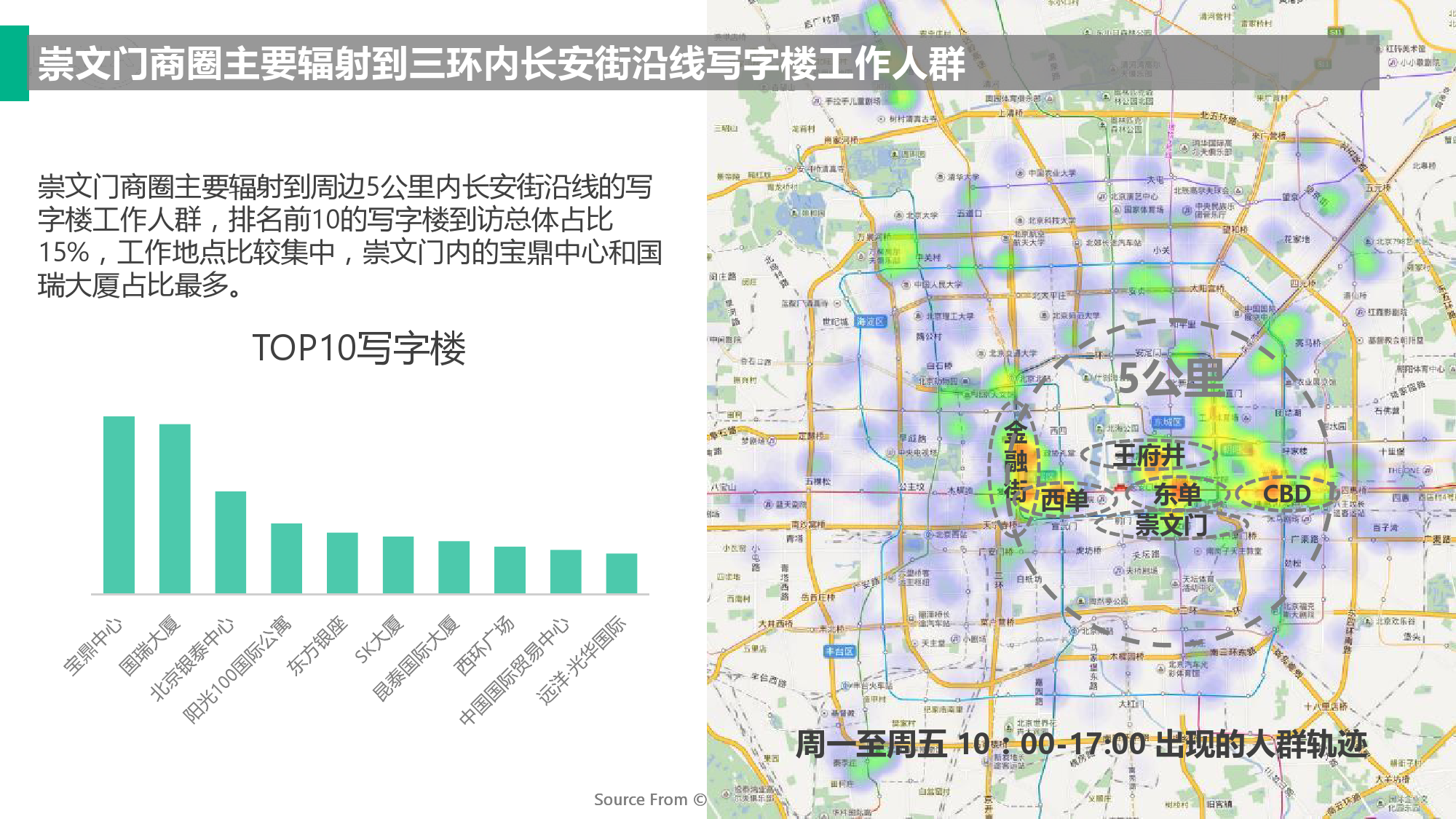This screenshot has height=819, width=1456.
Task: Select the TOP10写字楼 chart title
Action: (358, 348)
